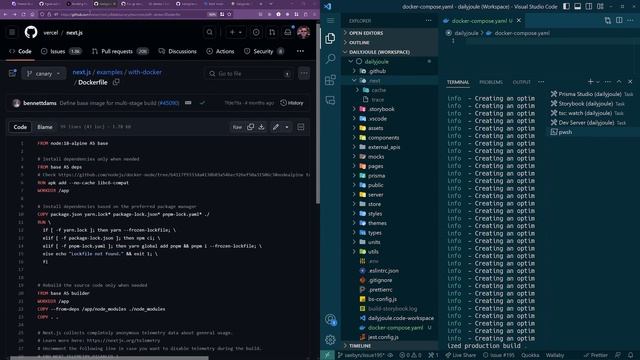Click Live Share in VS Code status bar
This screenshot has height=360, width=640.
460,355
